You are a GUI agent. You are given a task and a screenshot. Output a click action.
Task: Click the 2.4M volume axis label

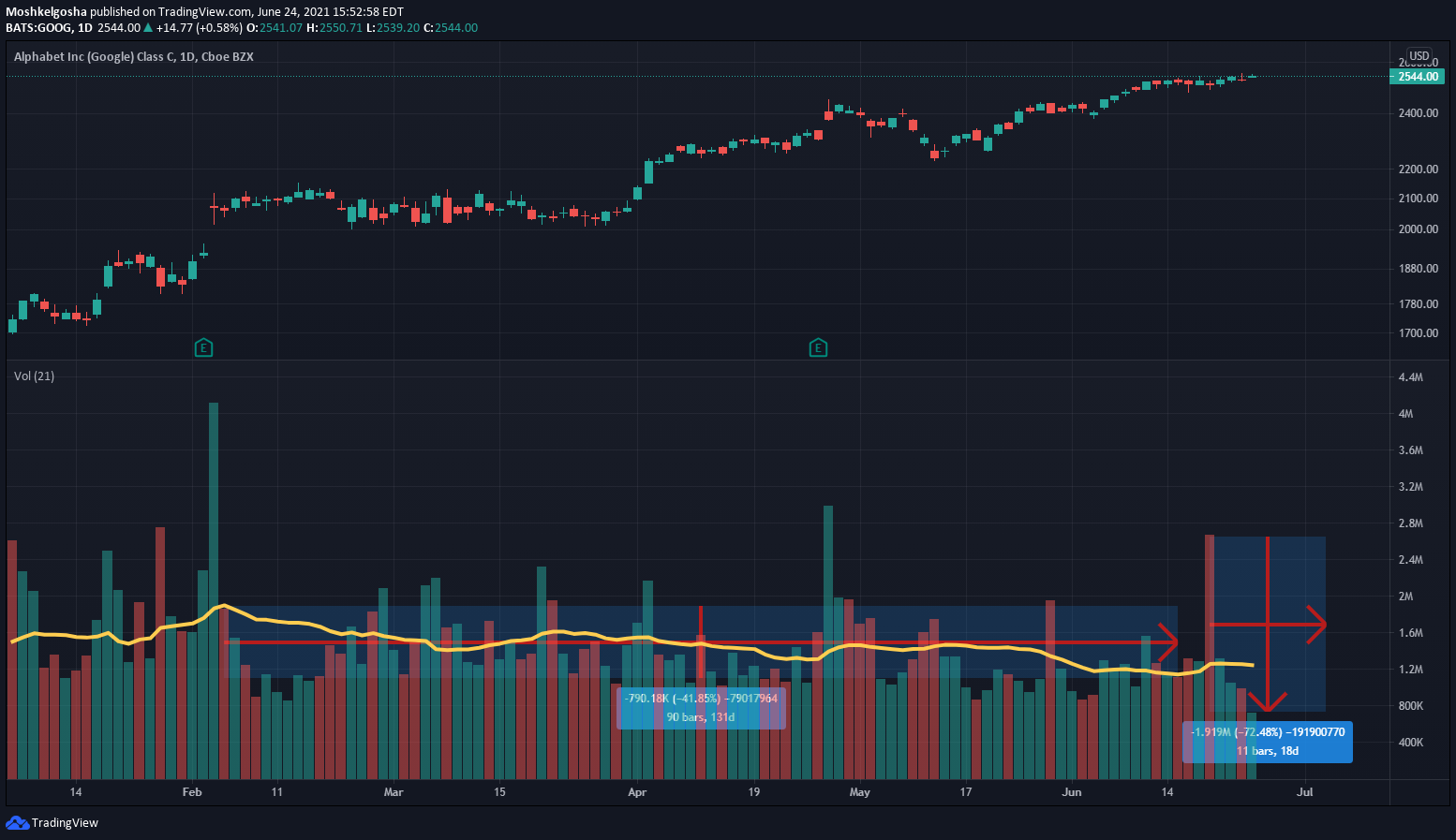[x=1410, y=560]
